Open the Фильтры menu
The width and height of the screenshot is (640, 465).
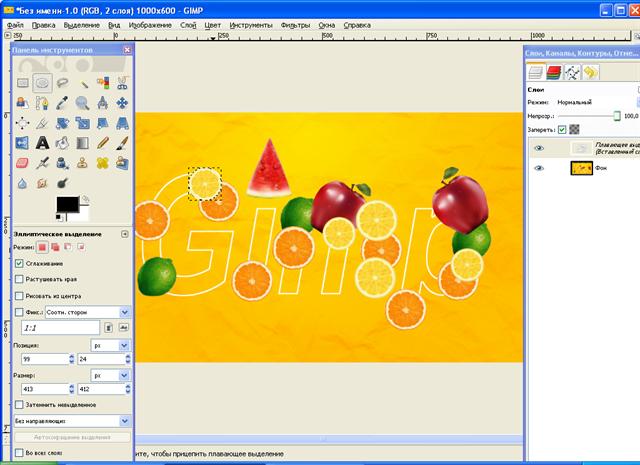click(x=295, y=25)
